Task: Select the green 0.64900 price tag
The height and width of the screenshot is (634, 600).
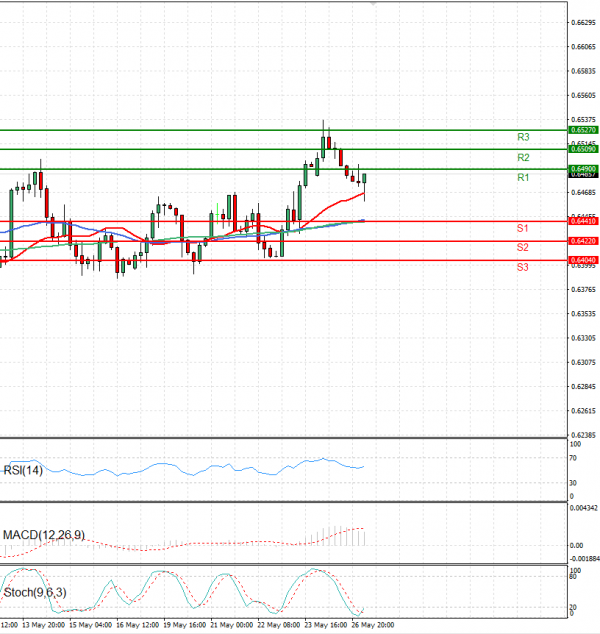Action: coord(583,168)
